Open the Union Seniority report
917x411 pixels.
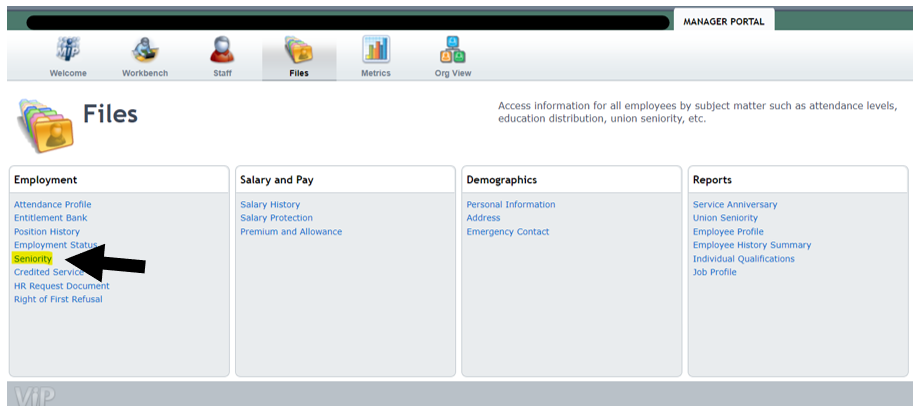pos(725,218)
